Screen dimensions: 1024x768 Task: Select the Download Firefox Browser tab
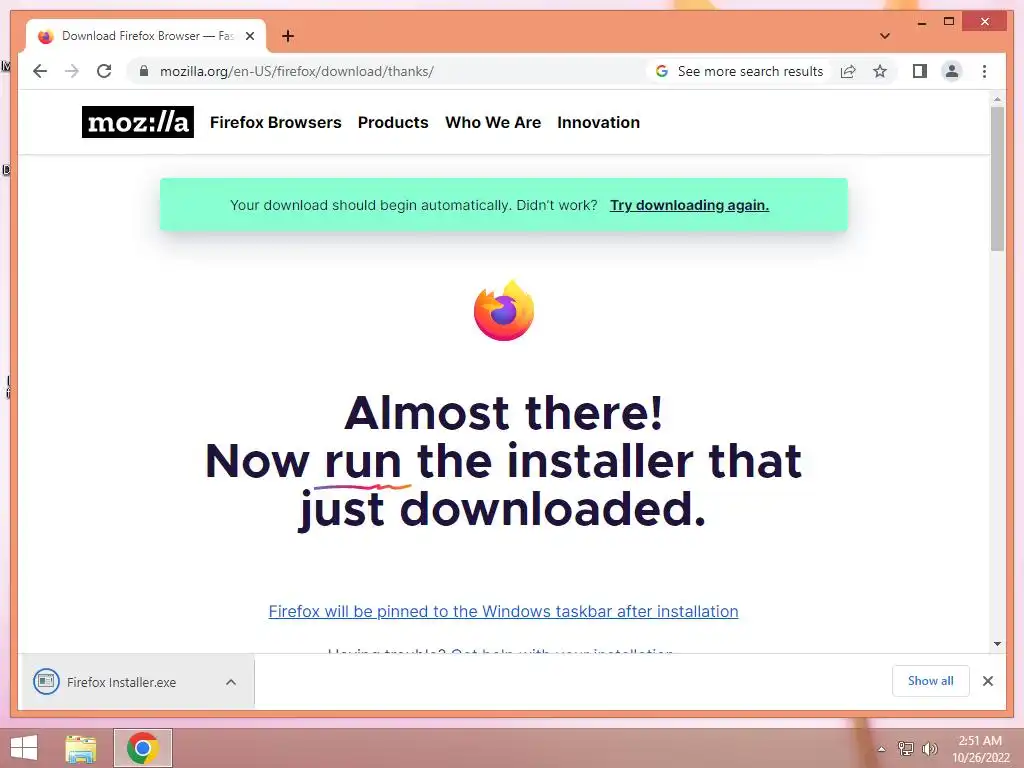point(146,36)
